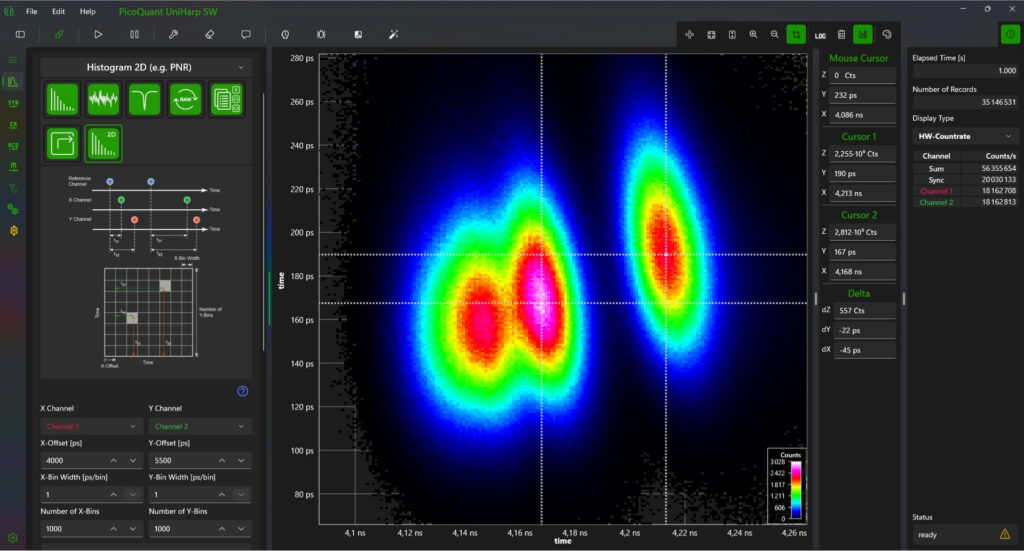Choose the RAW data recording tile

pyautogui.click(x=185, y=100)
